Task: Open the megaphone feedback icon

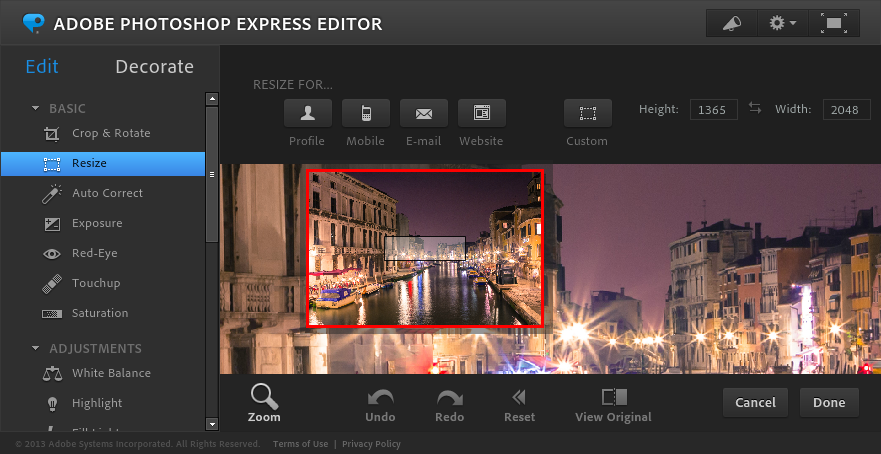Action: coord(732,23)
